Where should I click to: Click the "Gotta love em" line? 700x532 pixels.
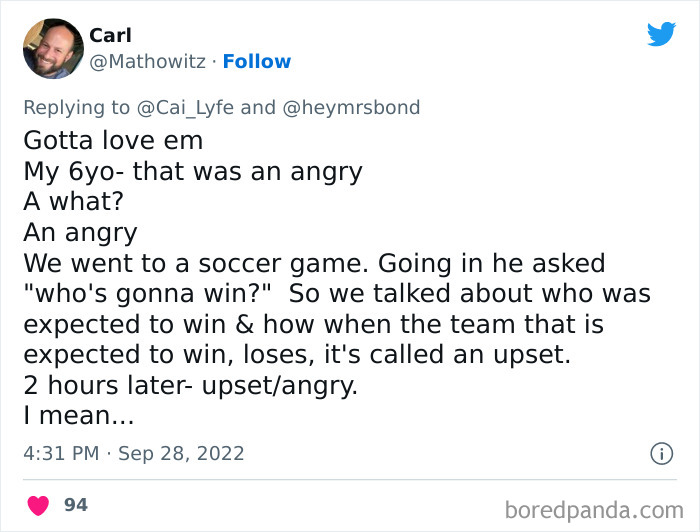pyautogui.click(x=113, y=140)
